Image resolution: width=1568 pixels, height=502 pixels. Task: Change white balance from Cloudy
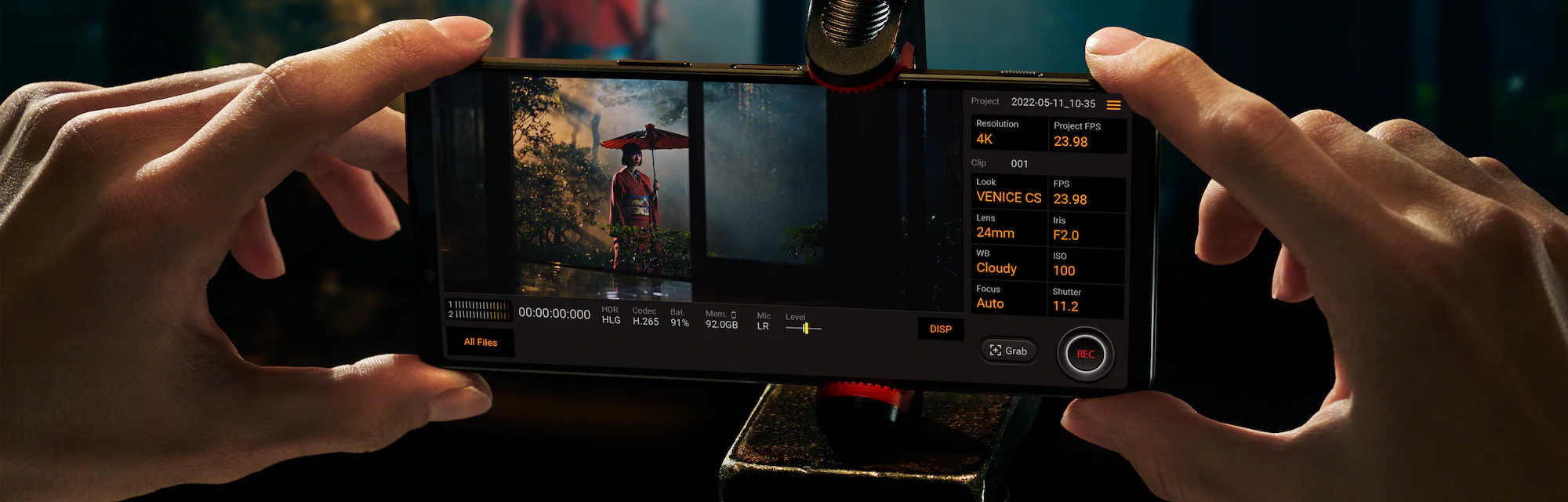(1008, 263)
